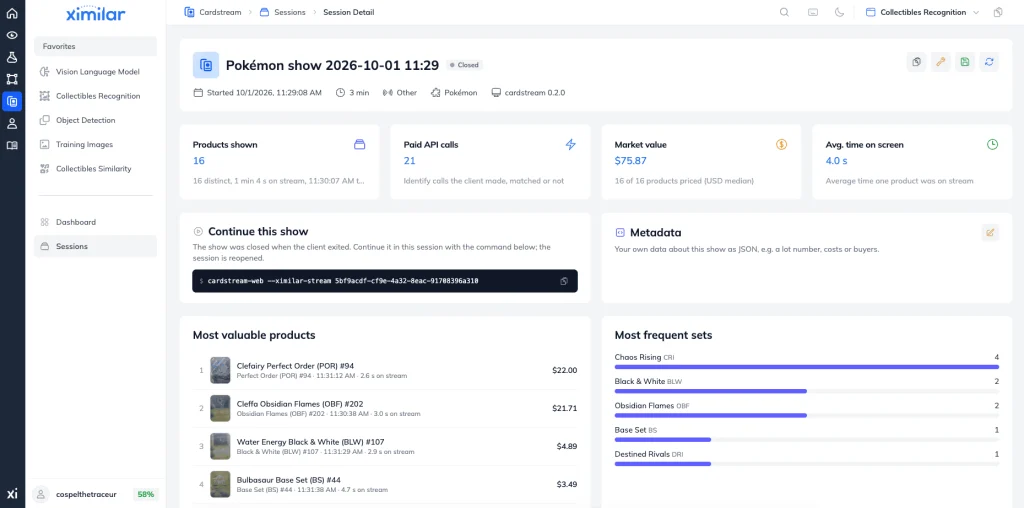Toggle dark mode moon icon

tap(839, 12)
